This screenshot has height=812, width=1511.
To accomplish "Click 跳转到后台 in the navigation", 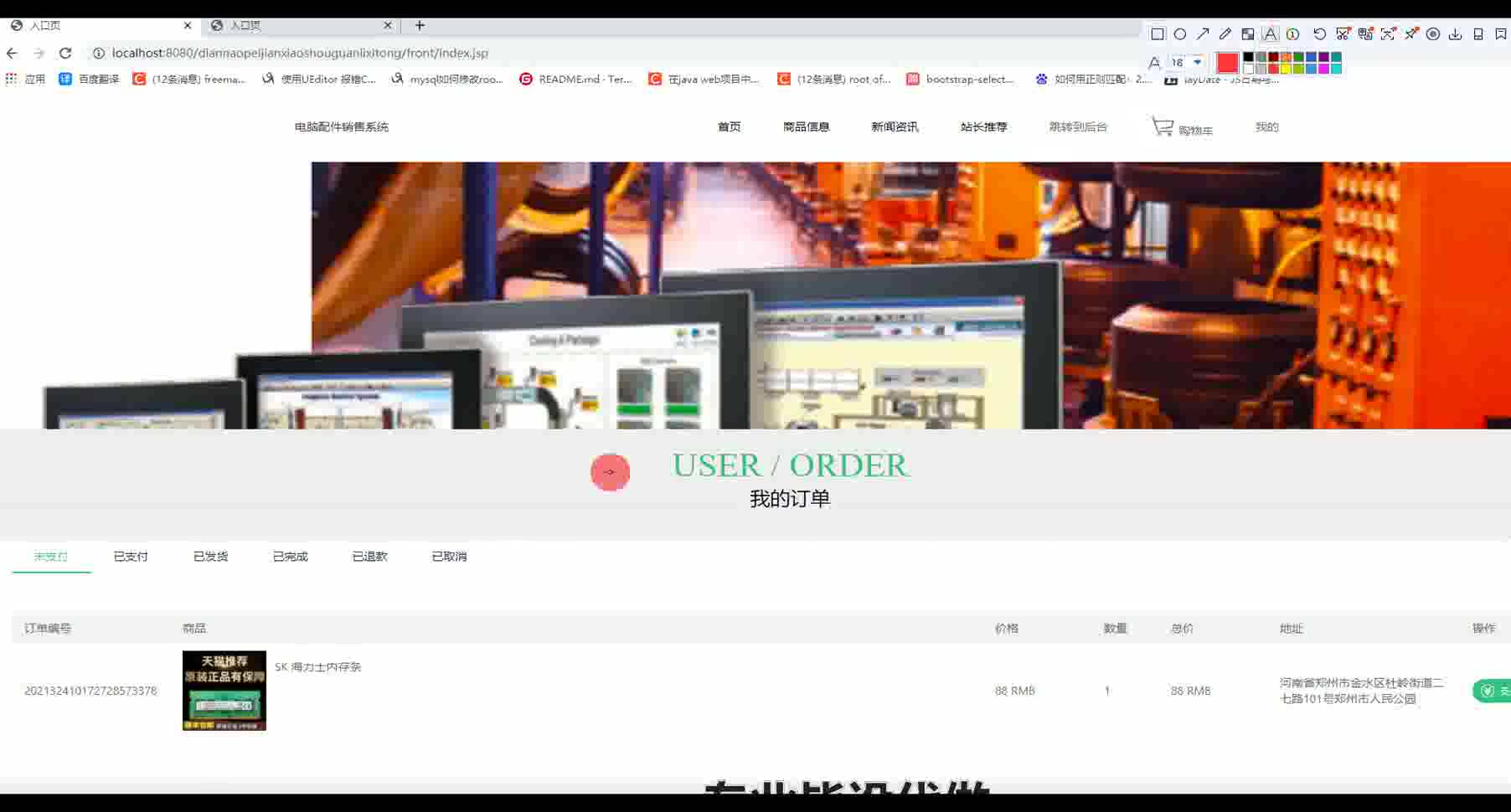I will 1079,127.
